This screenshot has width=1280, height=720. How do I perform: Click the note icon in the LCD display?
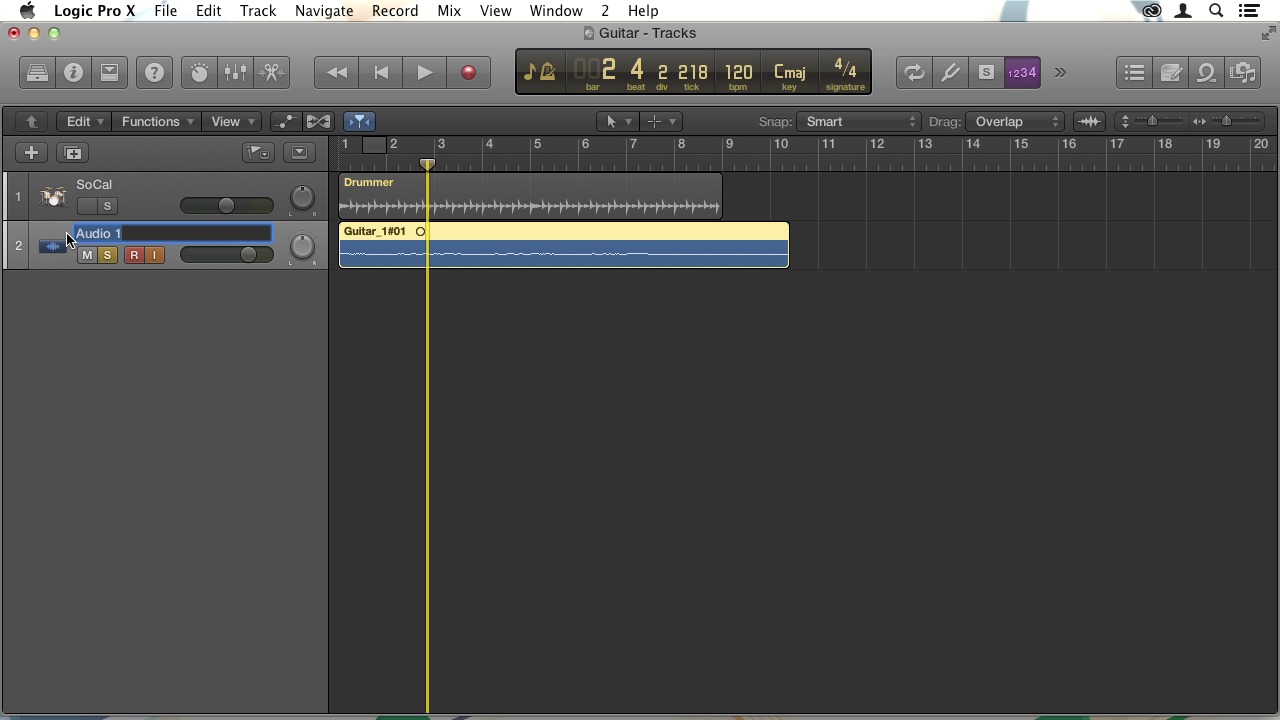coord(530,72)
